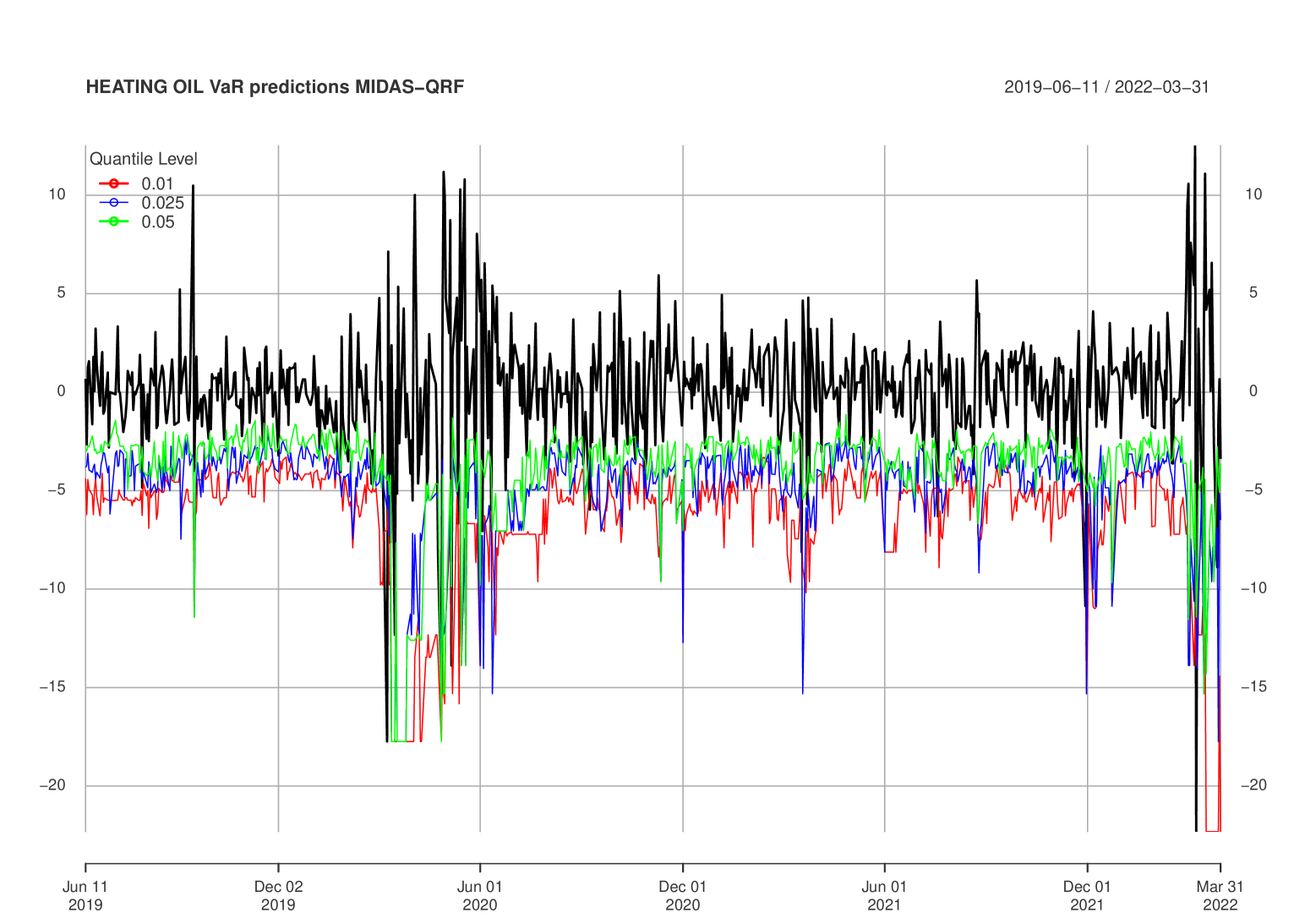Click the right y-axis 0 label
This screenshot has width=1305, height=924.
click(x=1253, y=391)
